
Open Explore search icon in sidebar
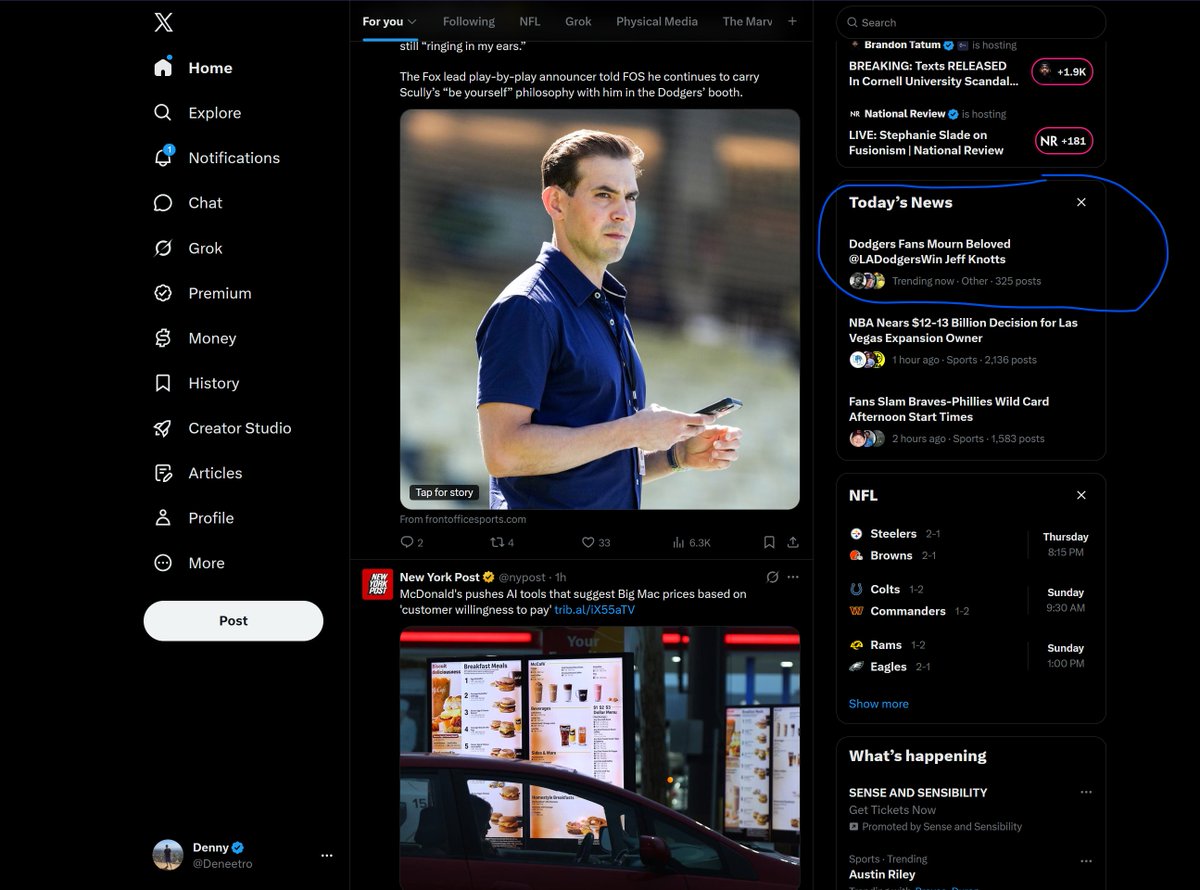click(163, 112)
